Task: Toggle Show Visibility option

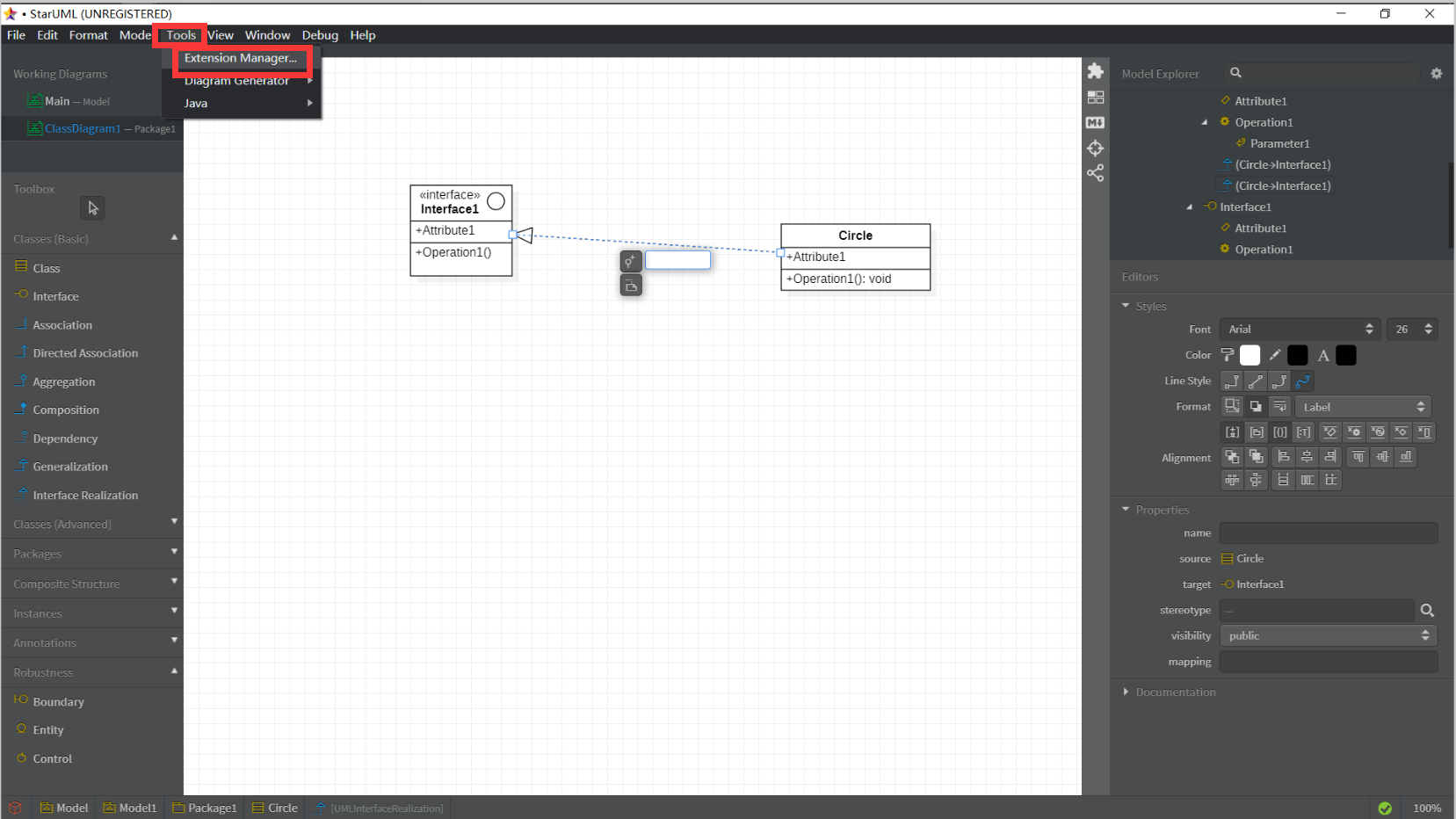Action: 1232,432
